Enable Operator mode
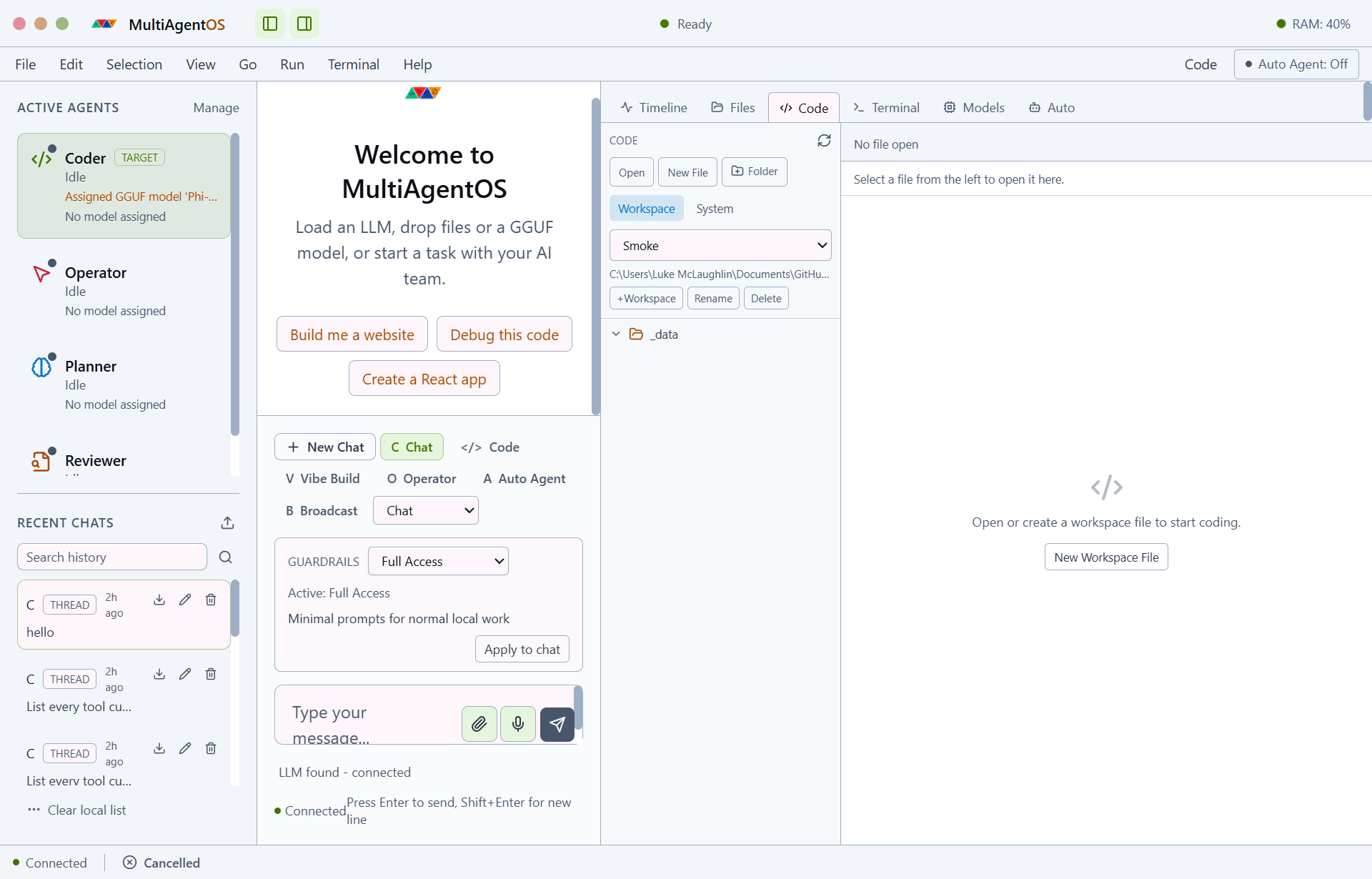The width and height of the screenshot is (1372, 879). [x=422, y=479]
